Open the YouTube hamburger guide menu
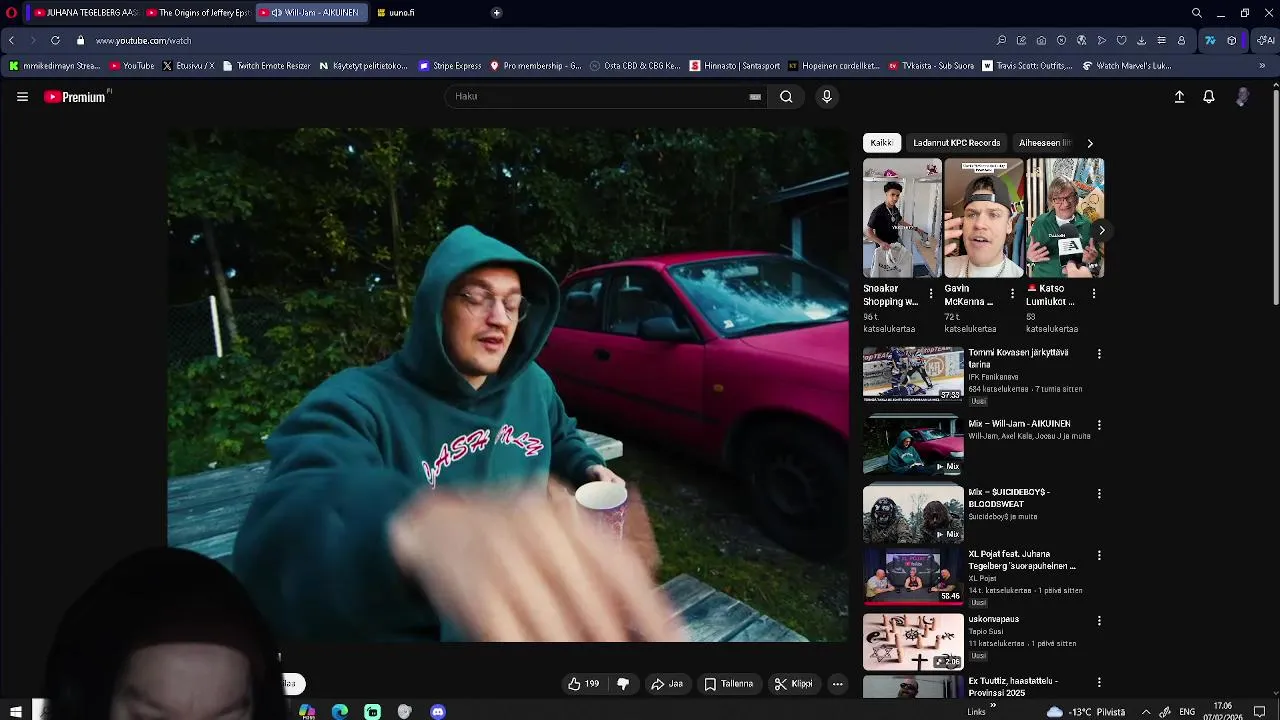Screen dimensions: 1280x720 tap(22, 97)
